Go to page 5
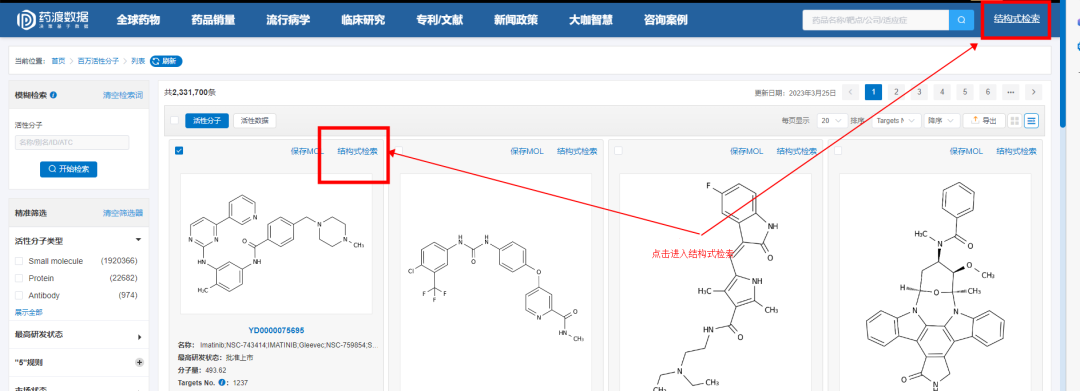 (x=965, y=92)
